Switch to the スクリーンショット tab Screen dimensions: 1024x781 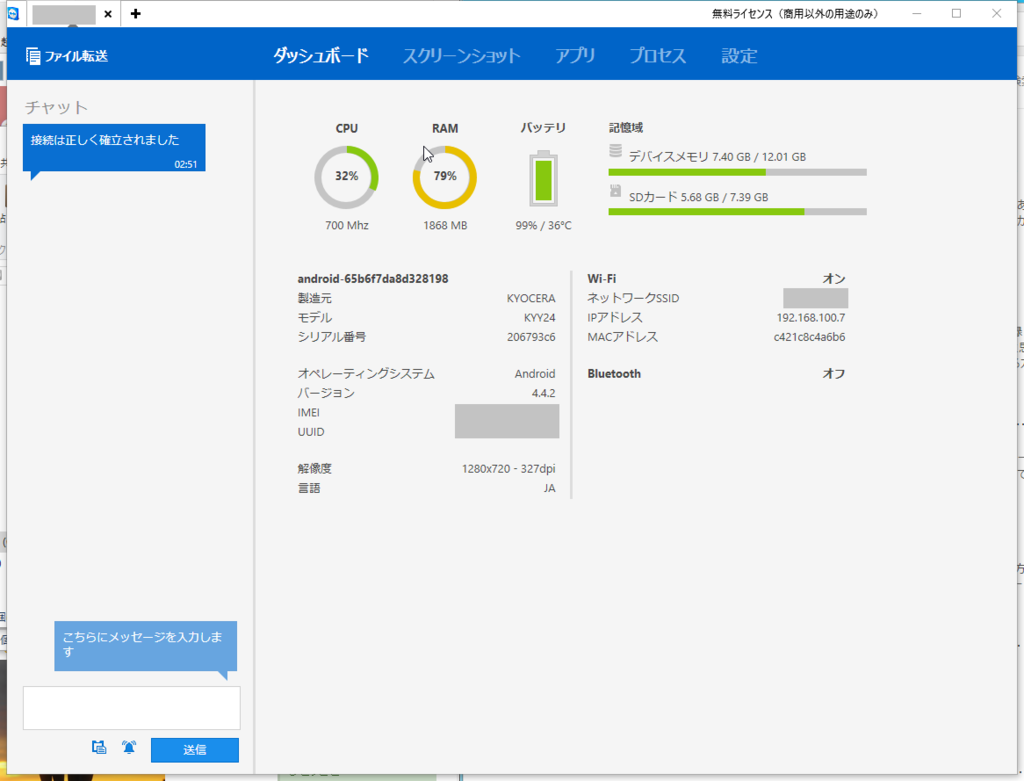tap(461, 56)
